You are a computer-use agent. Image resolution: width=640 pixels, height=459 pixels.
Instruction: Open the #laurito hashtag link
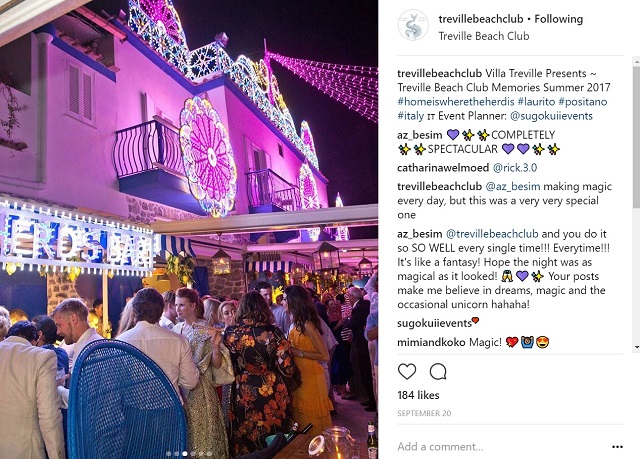(536, 102)
